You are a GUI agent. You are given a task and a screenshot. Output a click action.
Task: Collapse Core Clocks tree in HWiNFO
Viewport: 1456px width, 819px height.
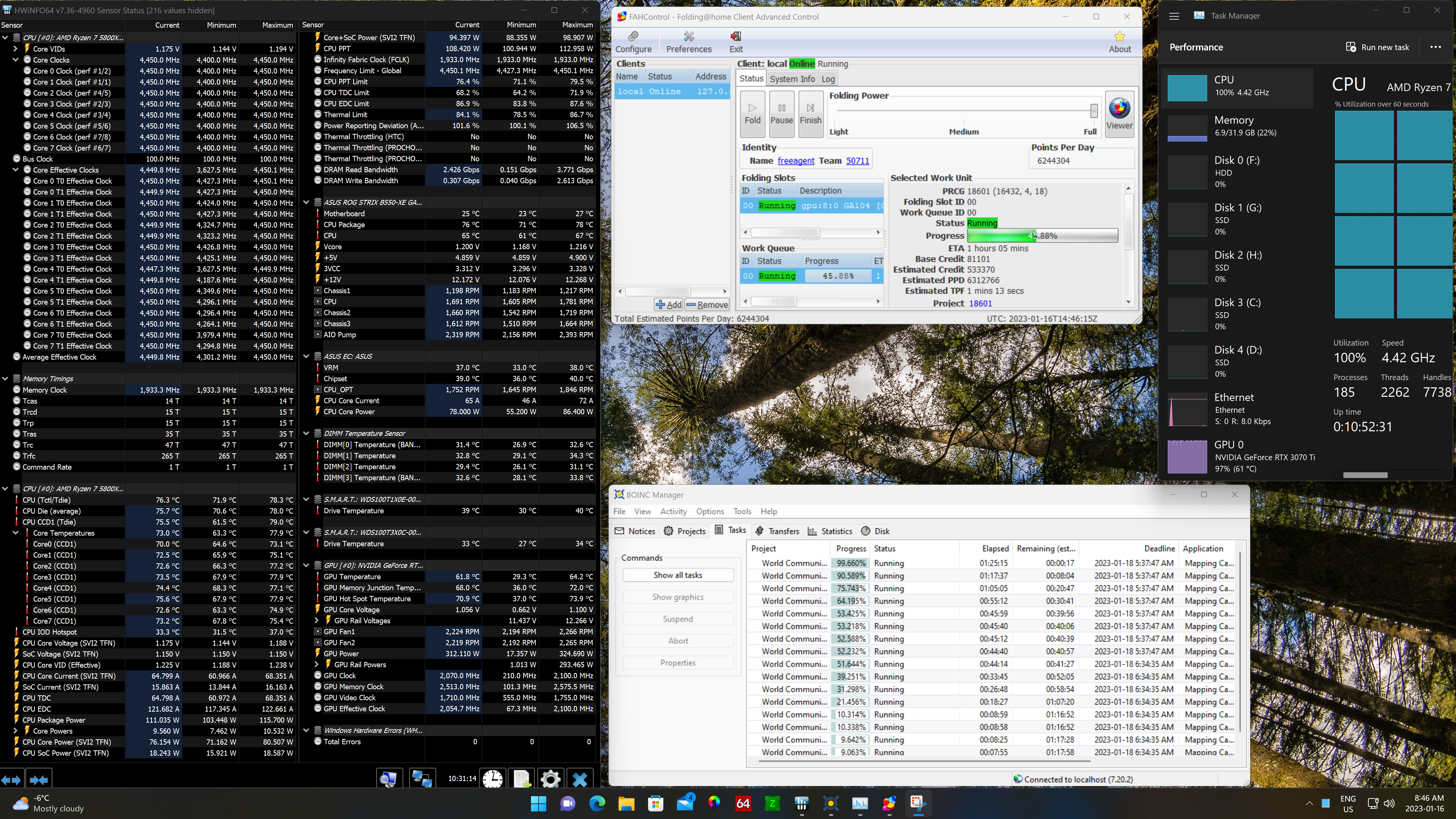click(16, 60)
